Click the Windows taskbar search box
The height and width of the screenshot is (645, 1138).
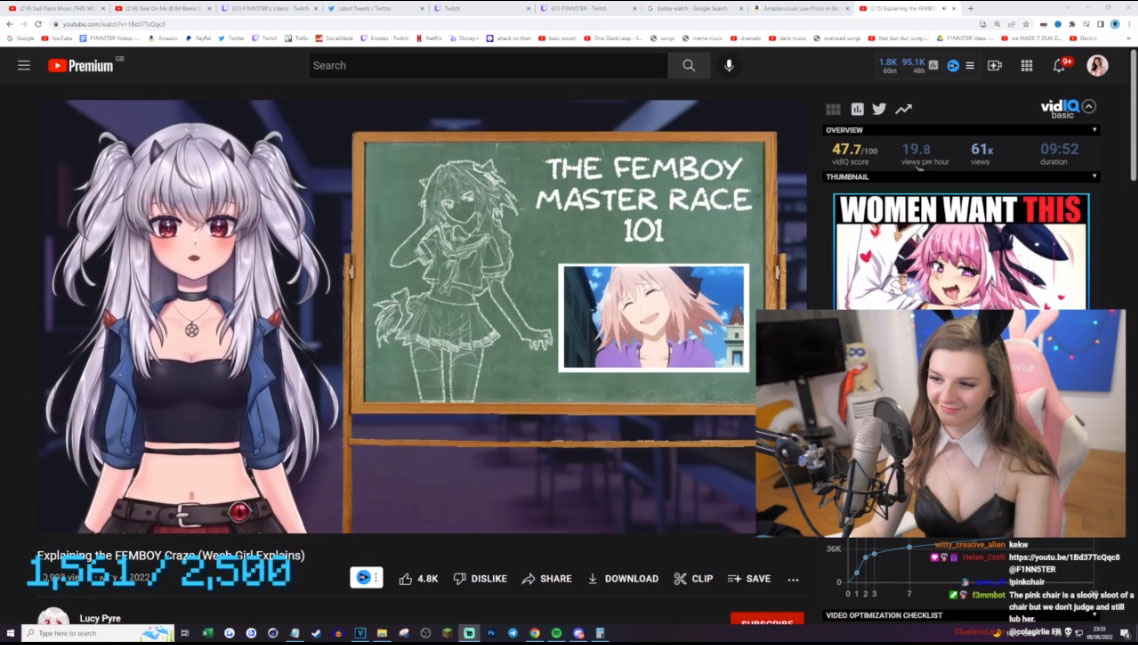[x=98, y=633]
